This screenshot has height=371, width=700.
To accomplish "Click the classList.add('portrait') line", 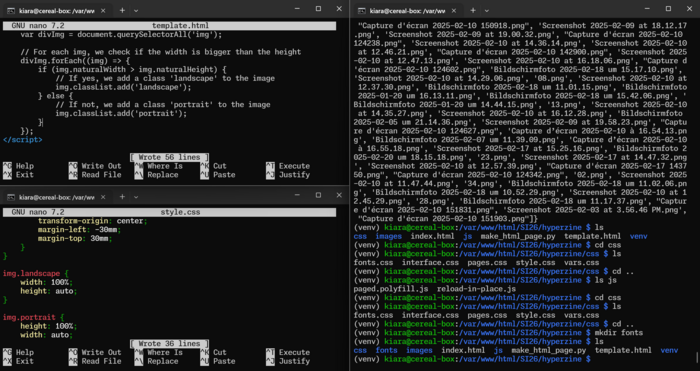I will click(121, 113).
